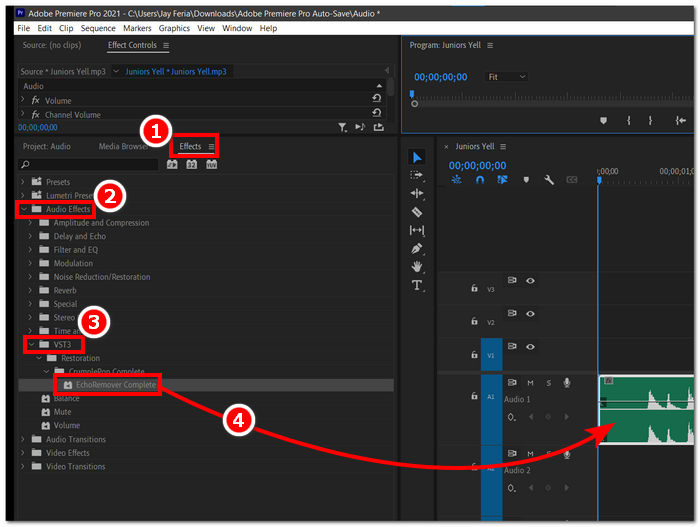This screenshot has width=700, height=527.
Task: Switch to the Media Browser tab
Action: tap(123, 146)
